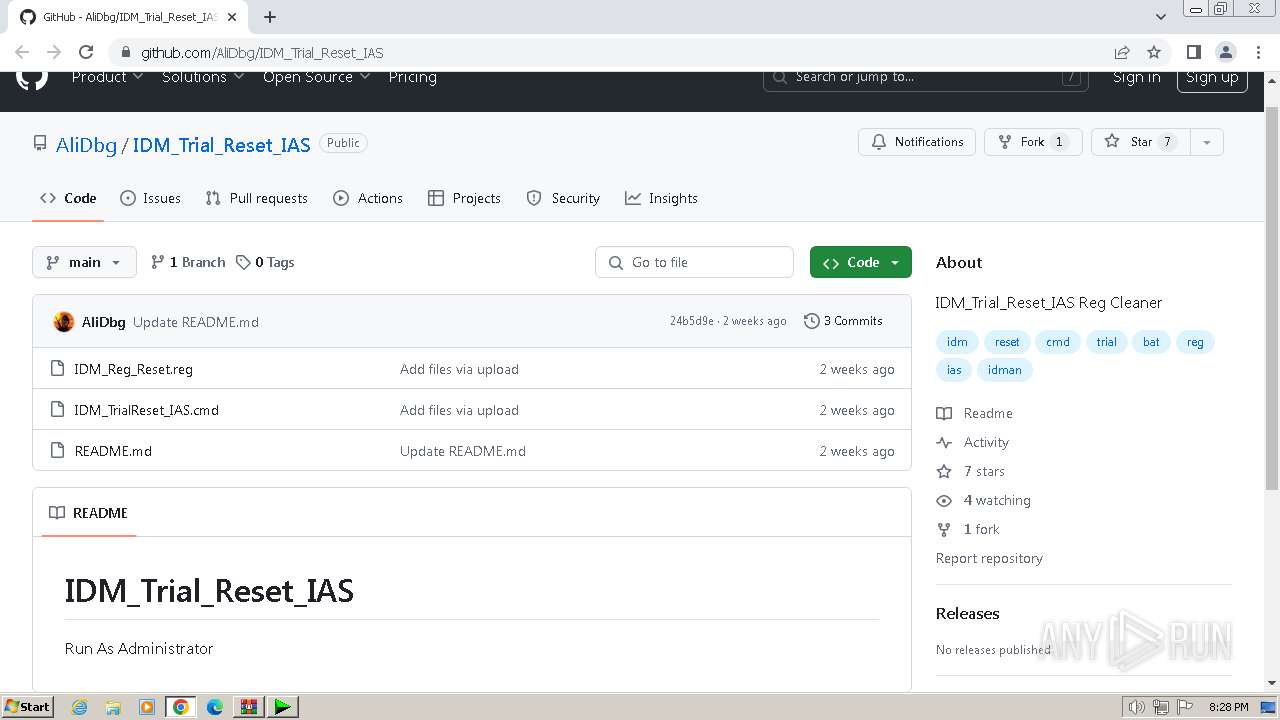This screenshot has width=1280, height=720.
Task: Switch to the Projects tab
Action: [464, 198]
